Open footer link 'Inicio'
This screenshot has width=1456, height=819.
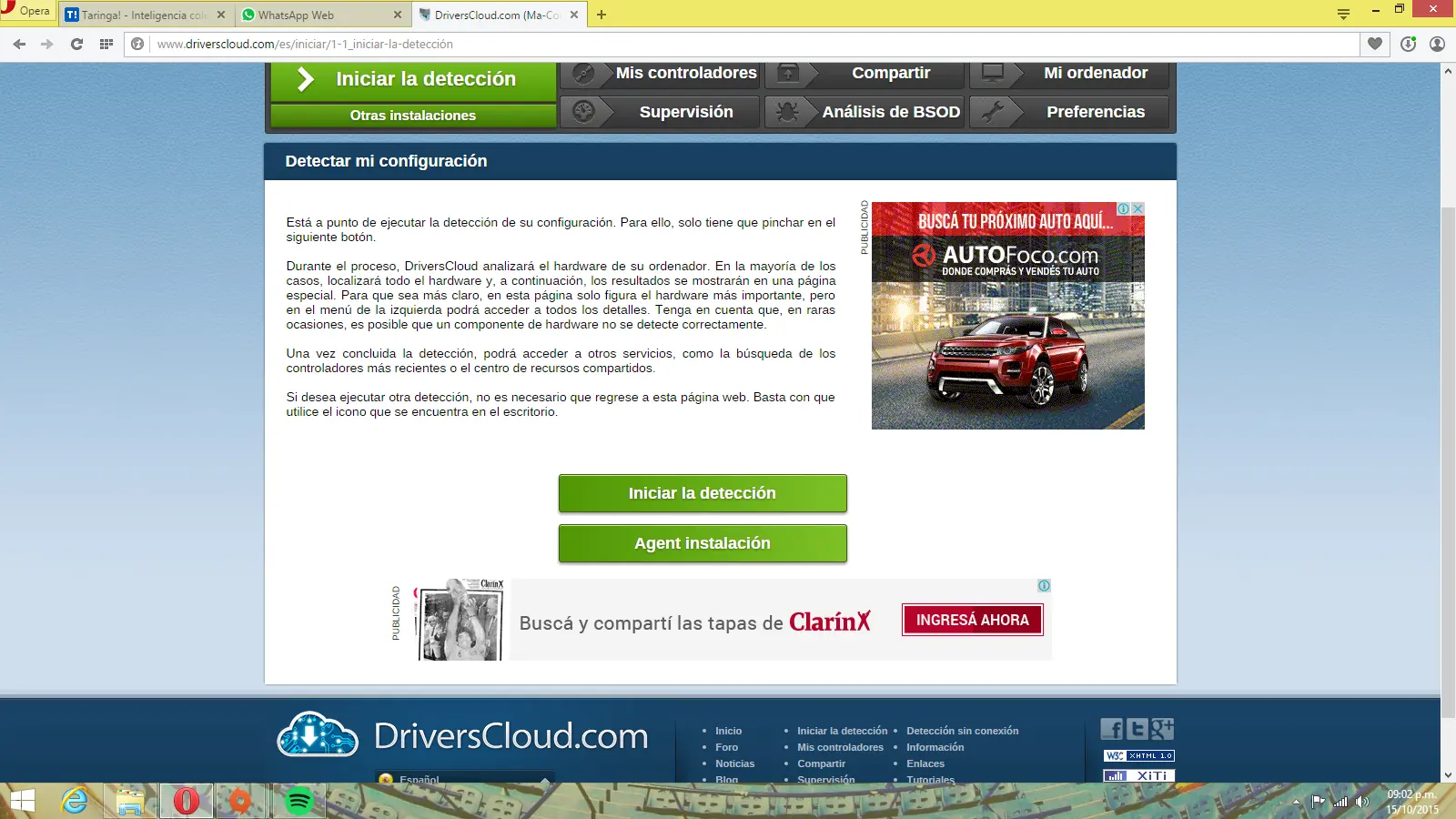coord(728,731)
